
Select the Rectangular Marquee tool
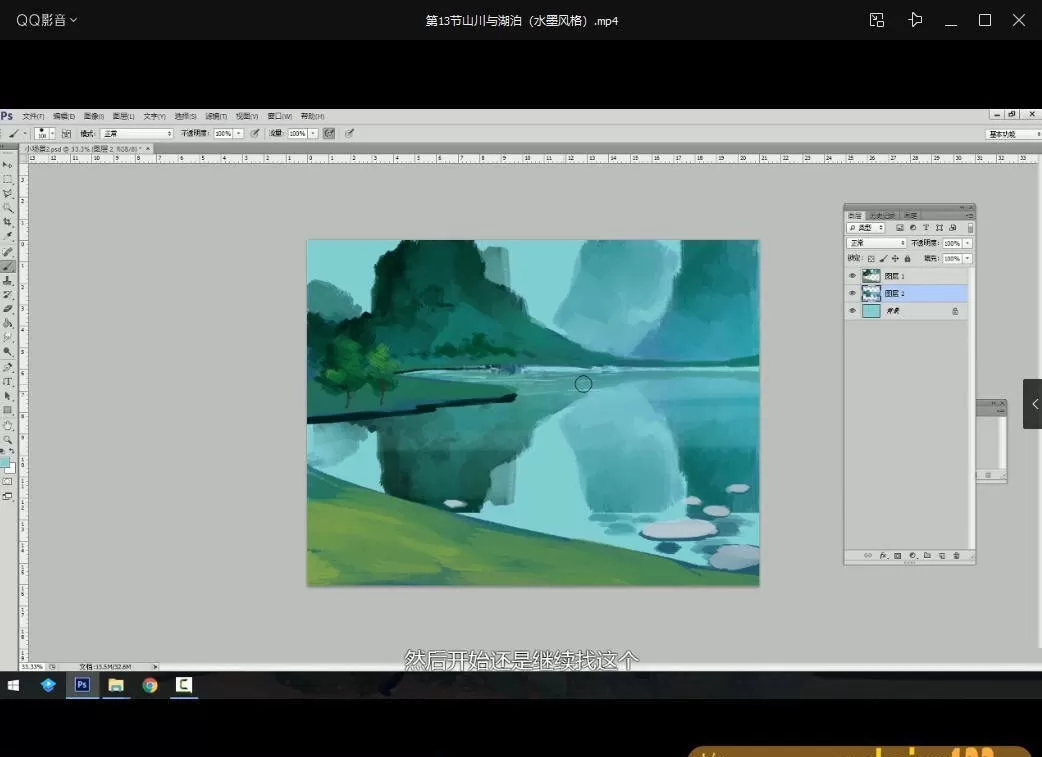pos(8,179)
